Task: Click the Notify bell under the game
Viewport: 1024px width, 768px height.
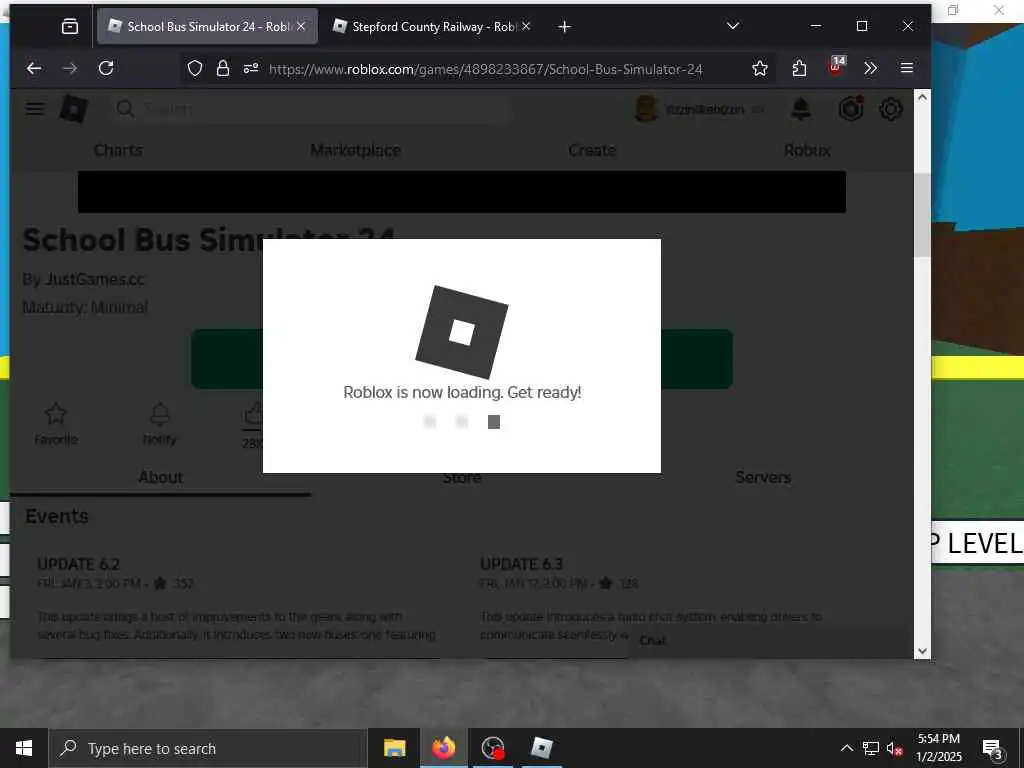Action: [x=160, y=423]
